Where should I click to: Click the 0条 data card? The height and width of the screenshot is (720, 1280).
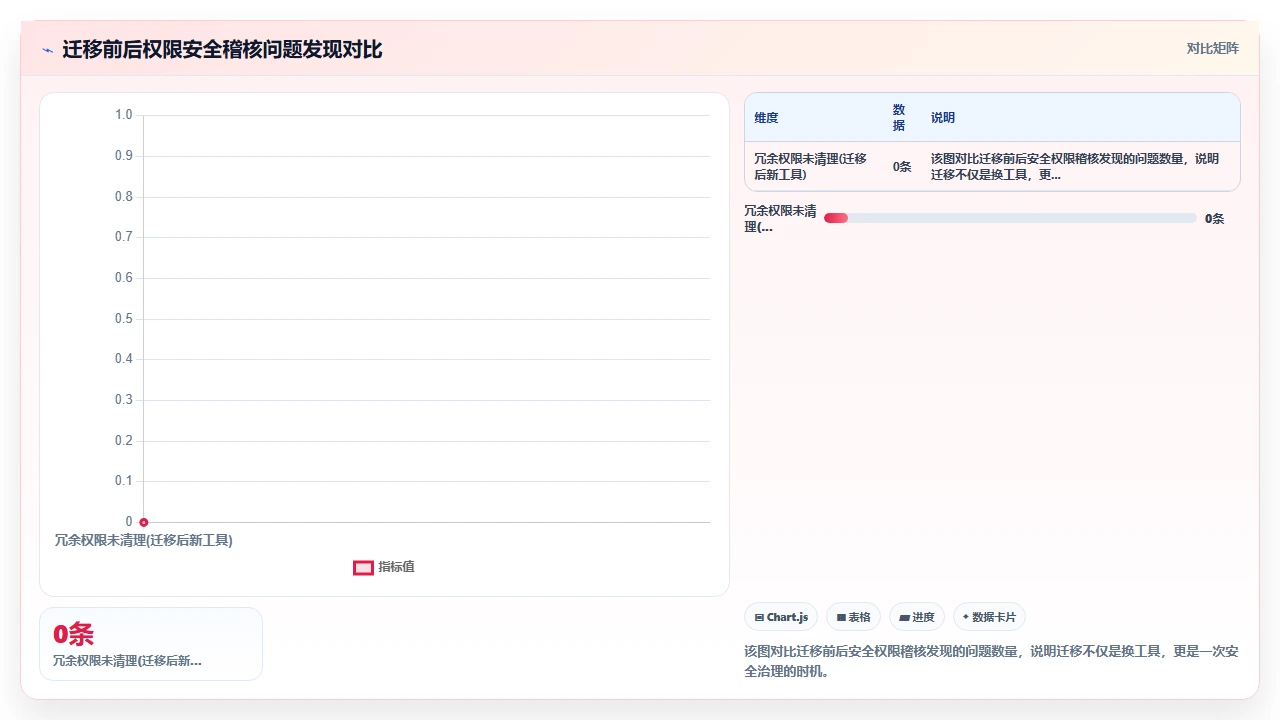(x=151, y=644)
